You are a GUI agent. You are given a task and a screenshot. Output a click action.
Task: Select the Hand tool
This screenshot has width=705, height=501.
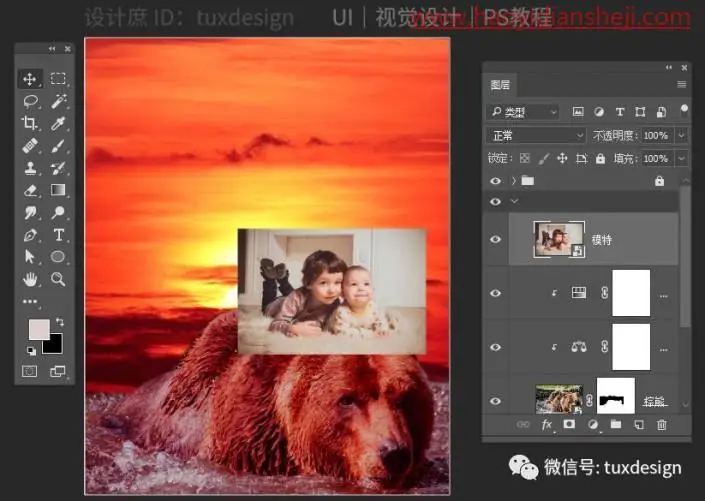click(x=30, y=279)
